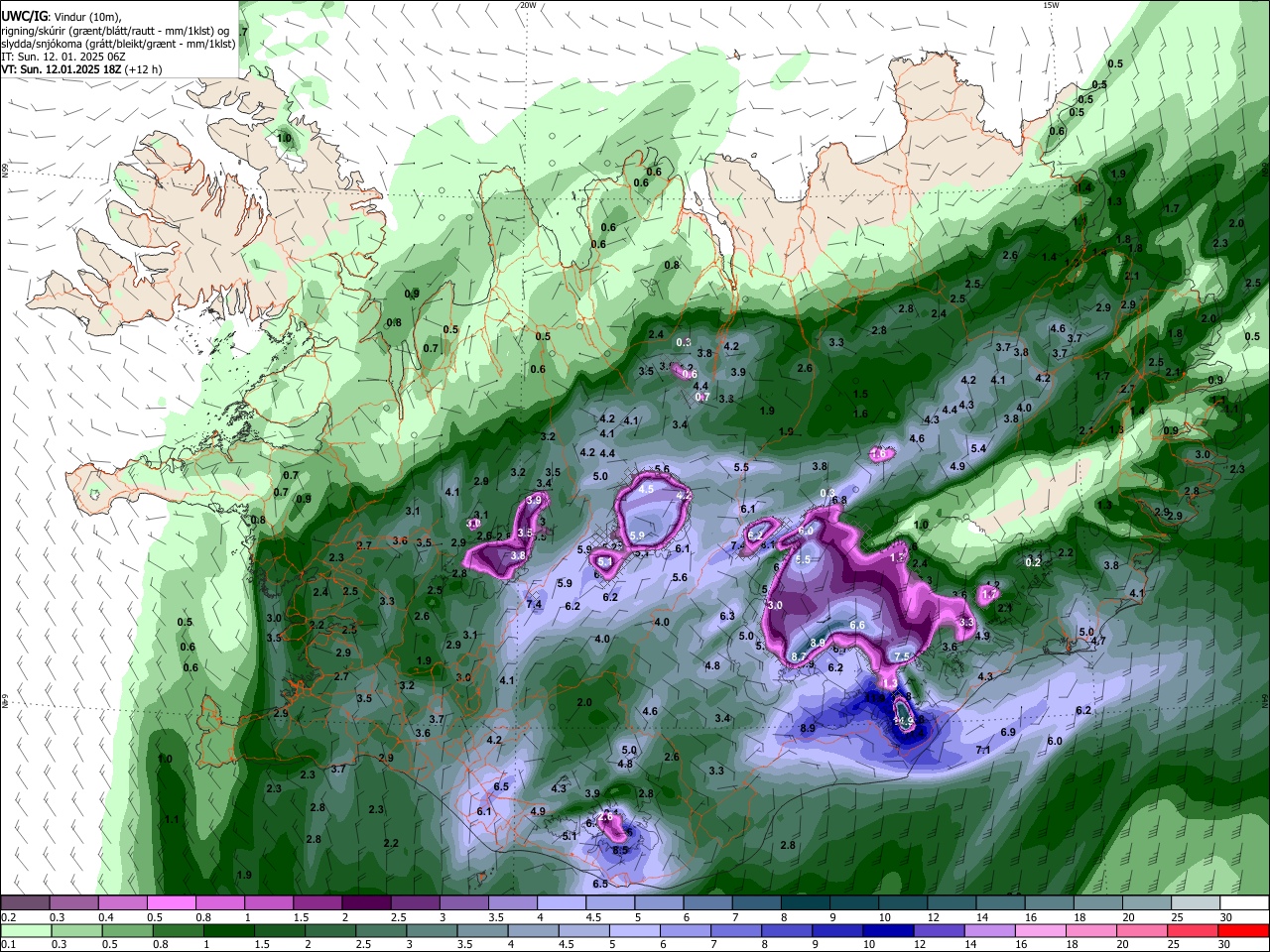Click the '1.6' value in the magenta patch

click(879, 453)
